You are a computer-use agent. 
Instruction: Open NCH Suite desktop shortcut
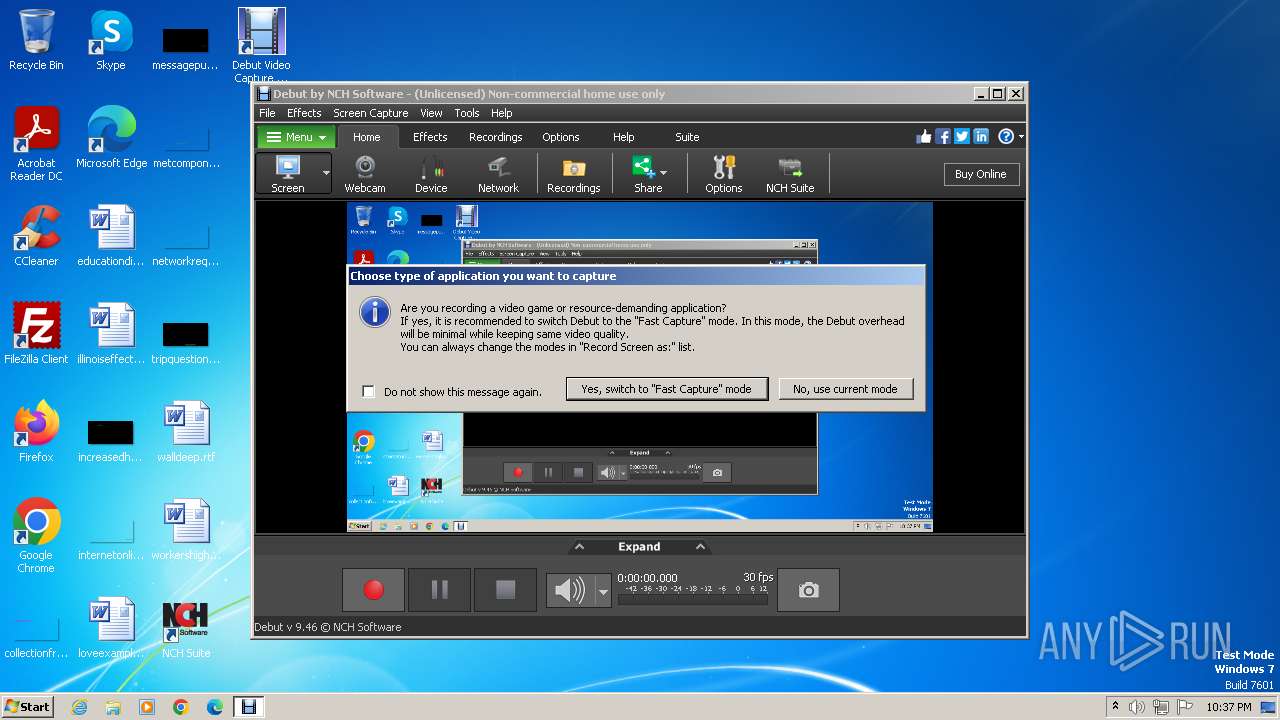(186, 628)
